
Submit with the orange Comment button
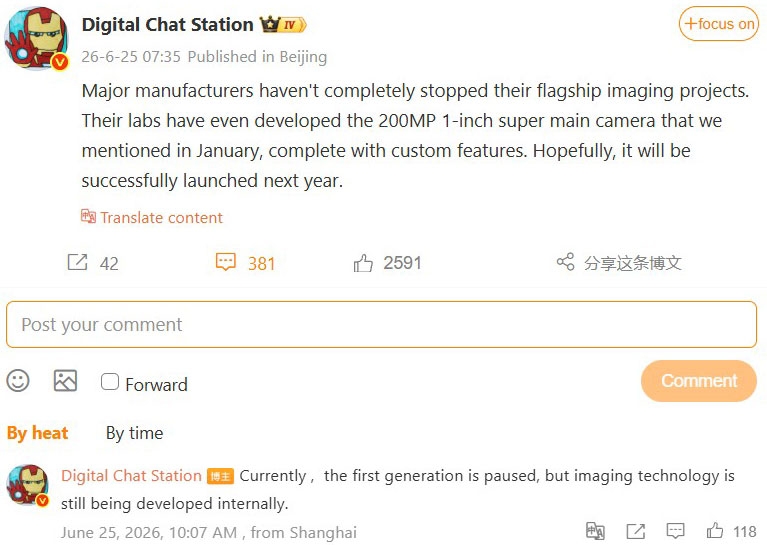tap(699, 381)
